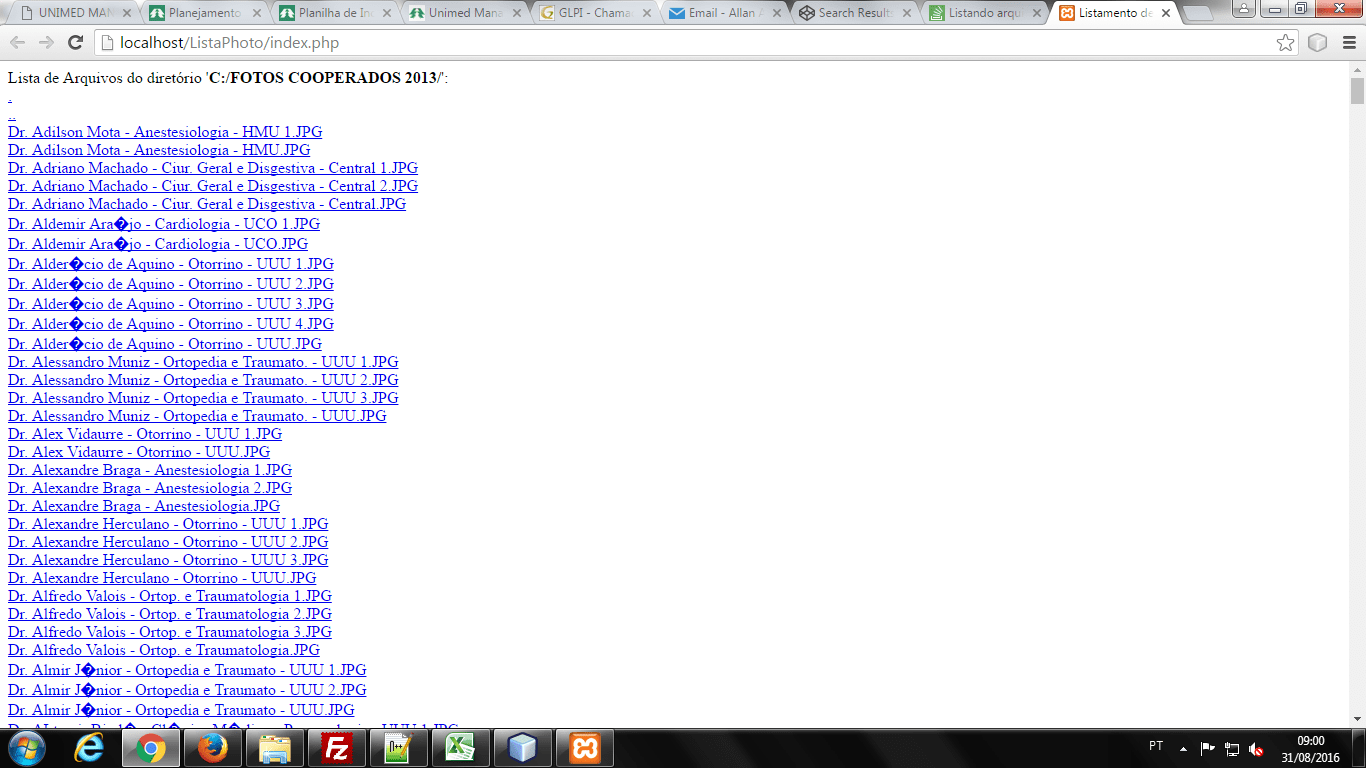
Task: Go back with the browser back arrow
Action: (x=17, y=43)
